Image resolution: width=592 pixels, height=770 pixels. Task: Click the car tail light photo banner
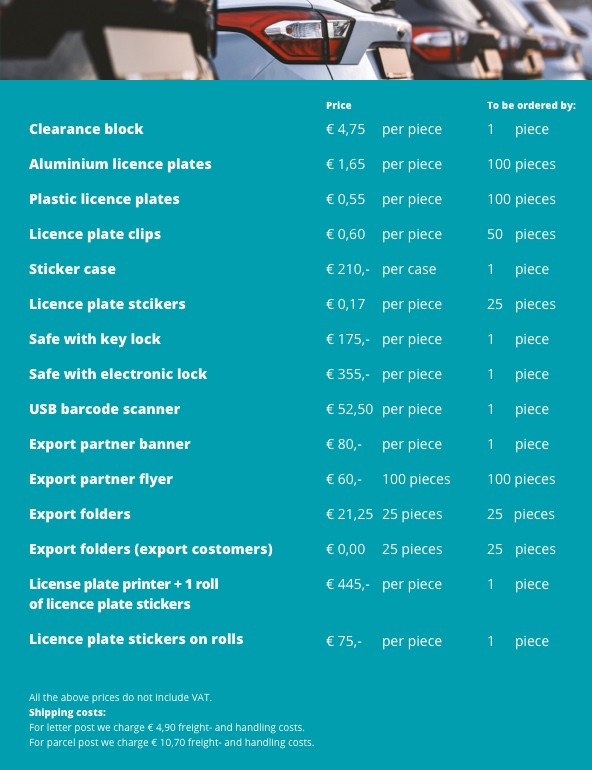296,40
